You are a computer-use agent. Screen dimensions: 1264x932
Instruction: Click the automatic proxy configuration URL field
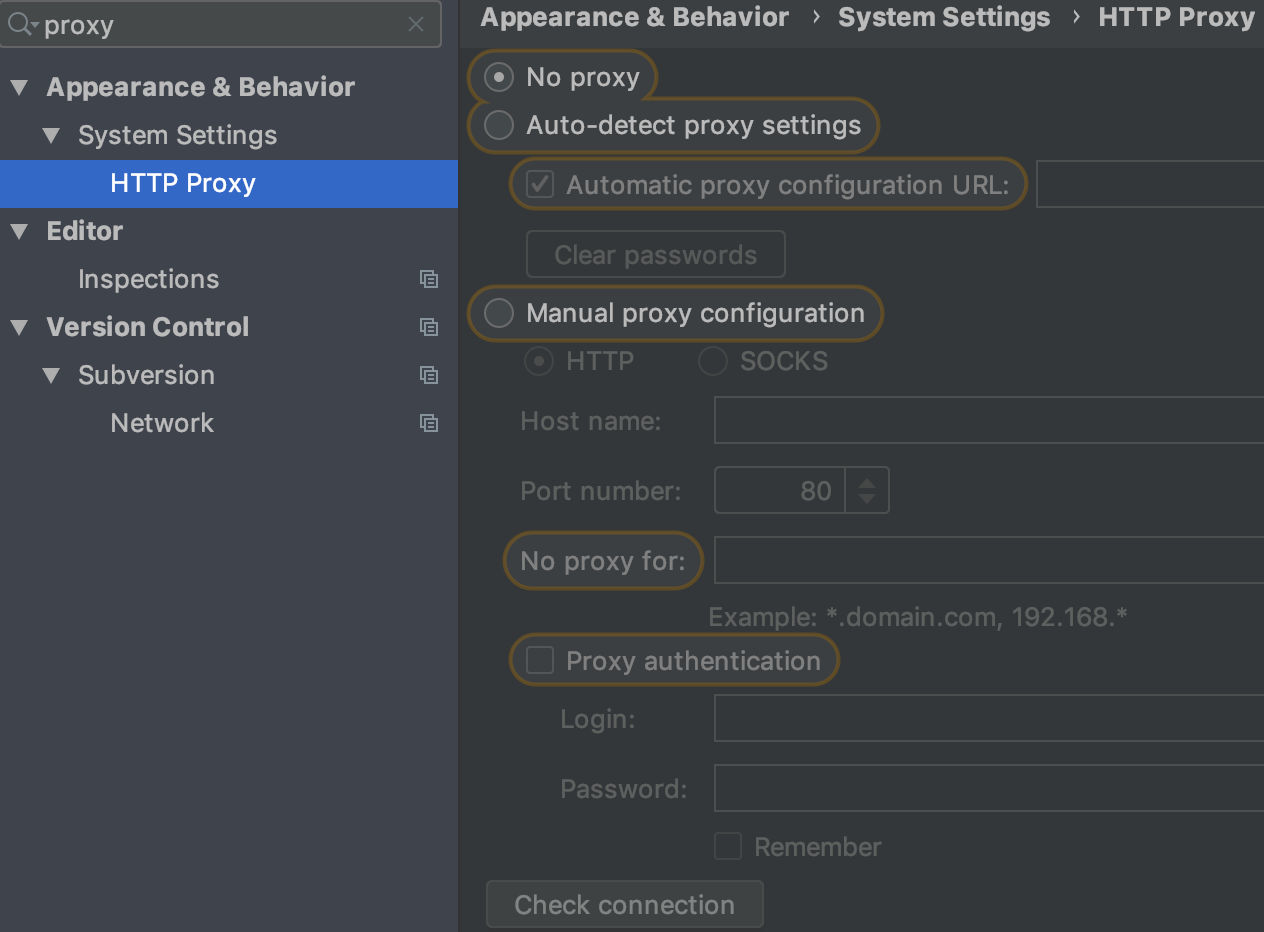coord(1150,185)
